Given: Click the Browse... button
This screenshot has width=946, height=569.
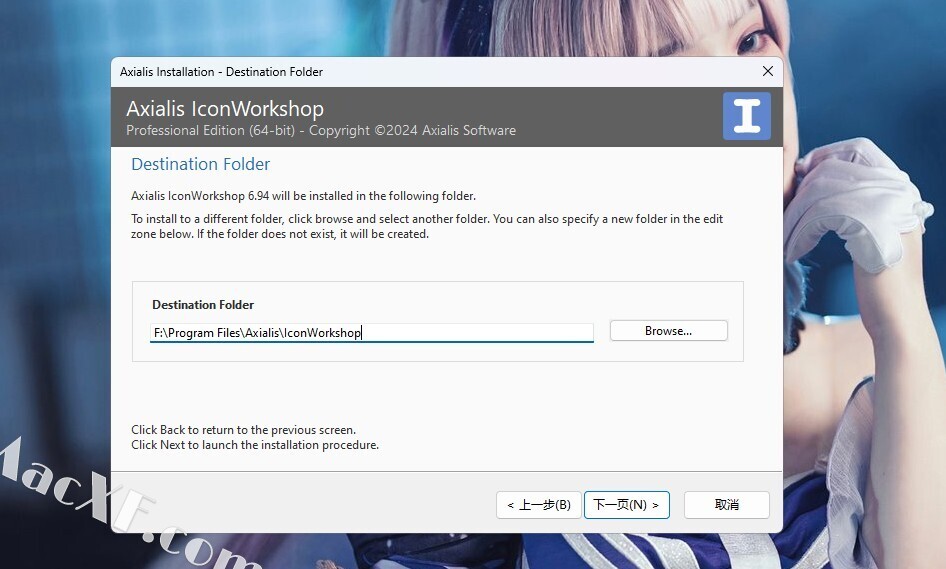Looking at the screenshot, I should click(x=668, y=331).
